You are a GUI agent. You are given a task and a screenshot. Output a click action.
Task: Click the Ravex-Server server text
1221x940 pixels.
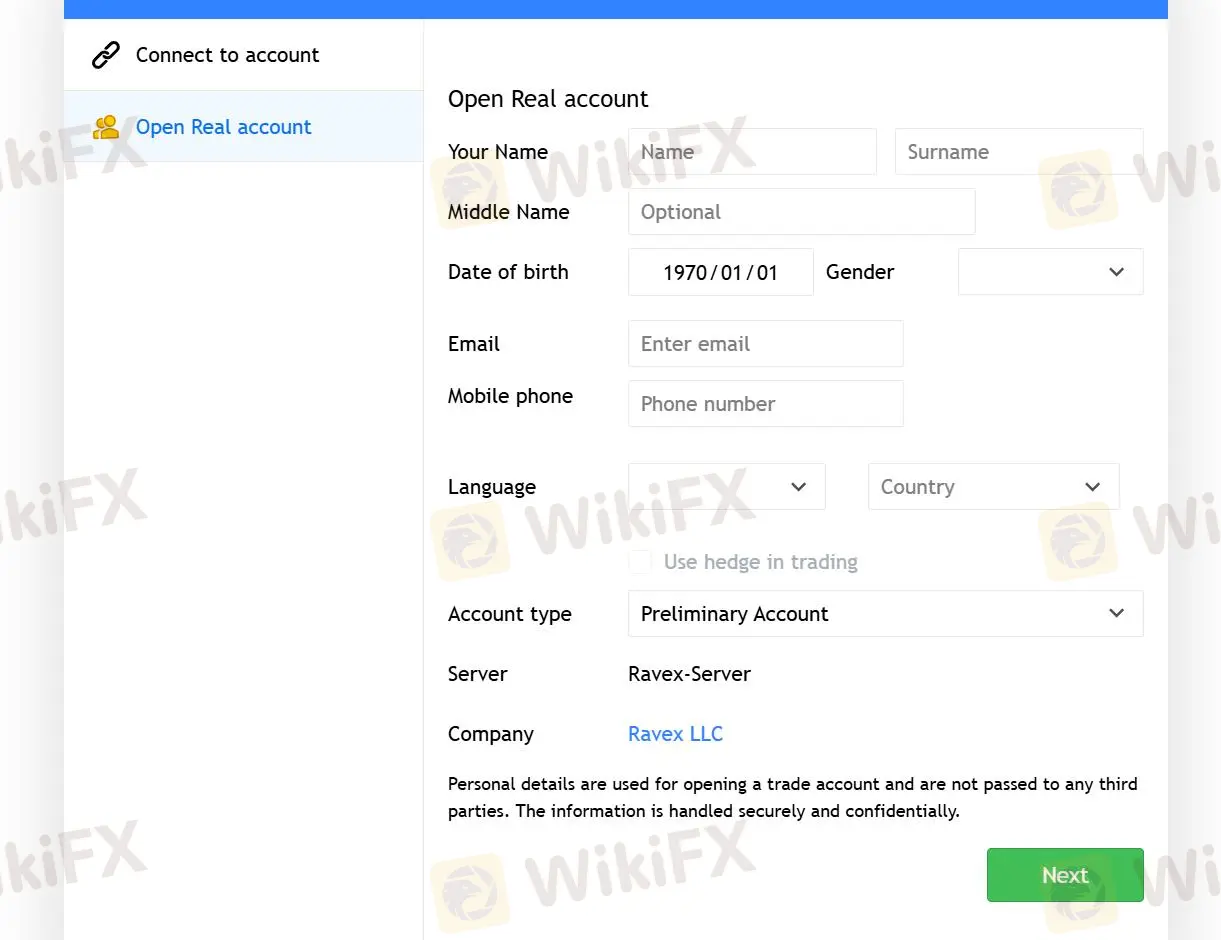(689, 674)
